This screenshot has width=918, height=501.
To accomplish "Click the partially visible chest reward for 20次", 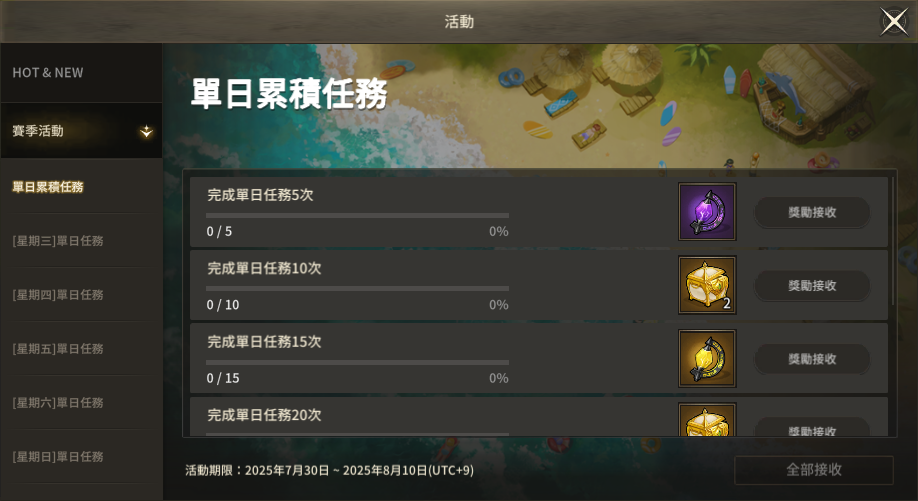I will pos(707,420).
